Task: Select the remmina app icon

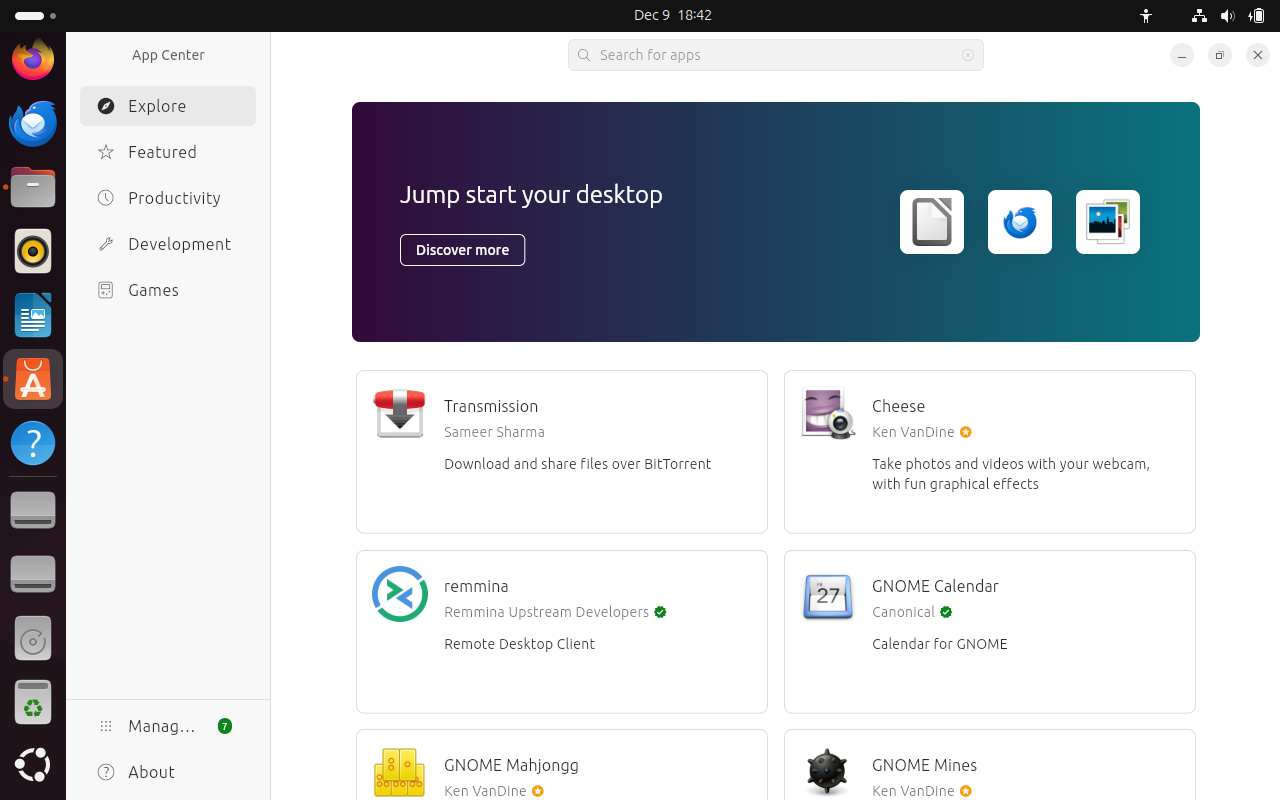Action: point(400,594)
